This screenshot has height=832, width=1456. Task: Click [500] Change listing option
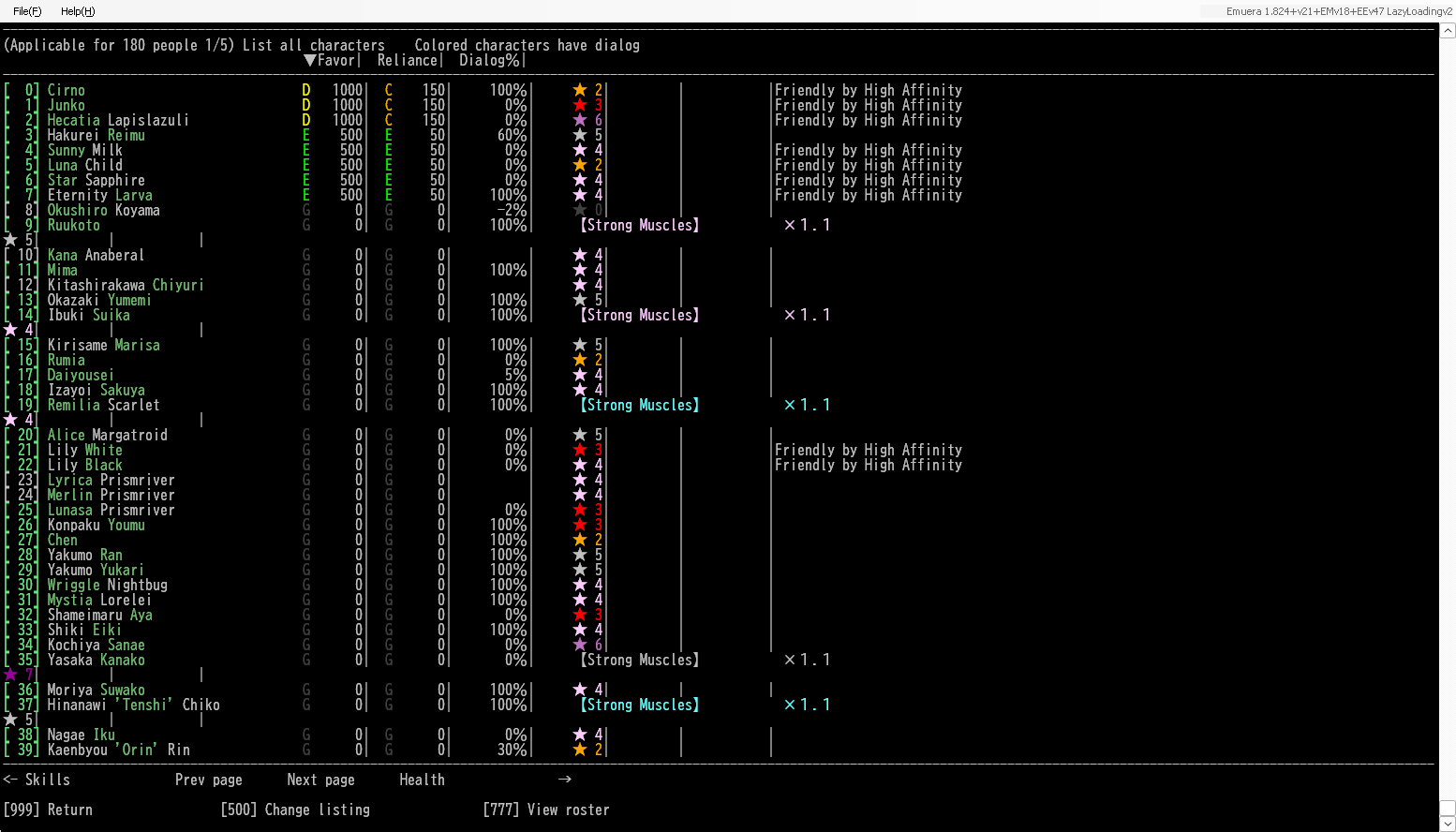tap(295, 810)
